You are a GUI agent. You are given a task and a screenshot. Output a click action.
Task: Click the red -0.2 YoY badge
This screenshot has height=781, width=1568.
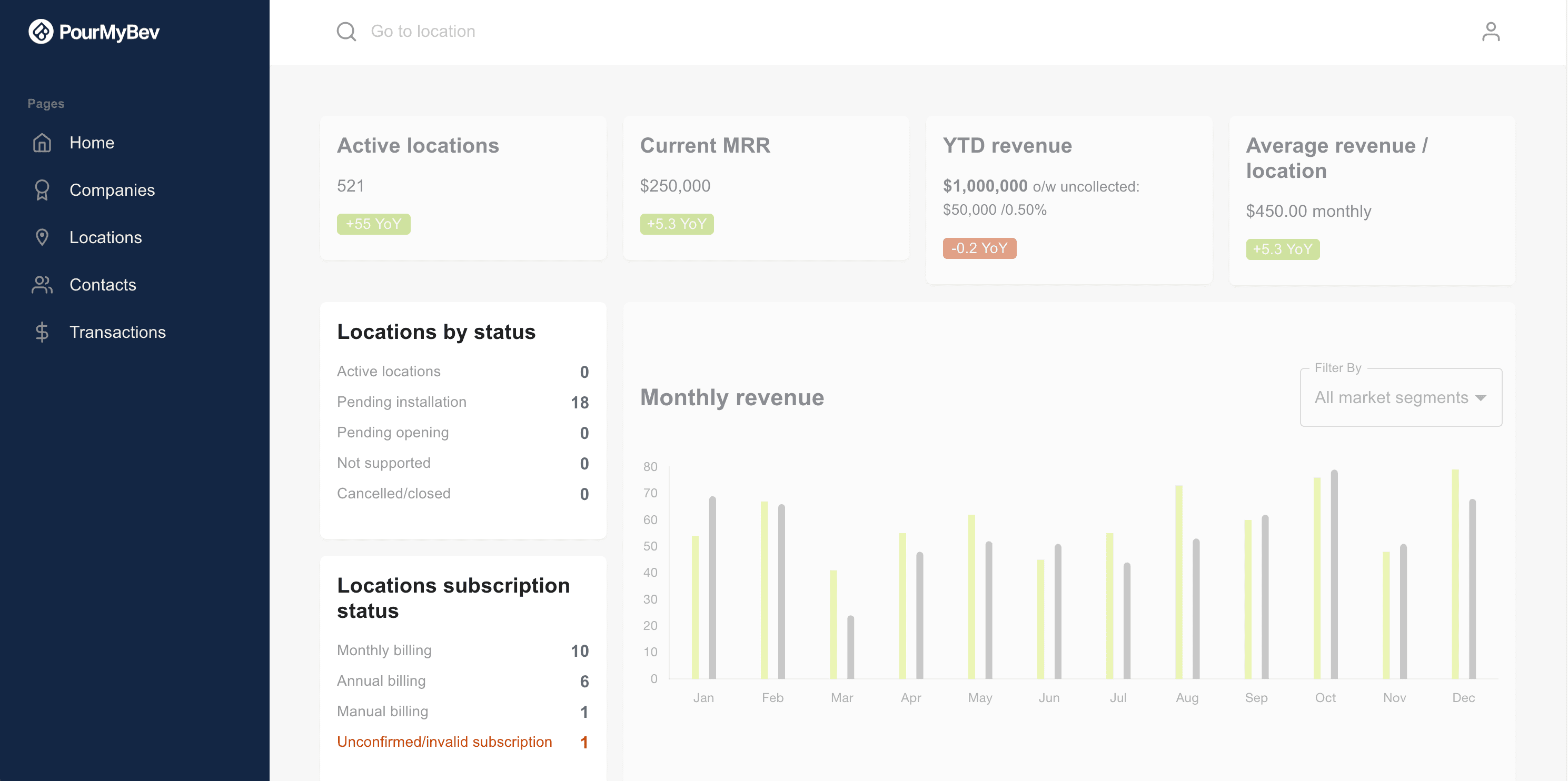[x=979, y=249]
